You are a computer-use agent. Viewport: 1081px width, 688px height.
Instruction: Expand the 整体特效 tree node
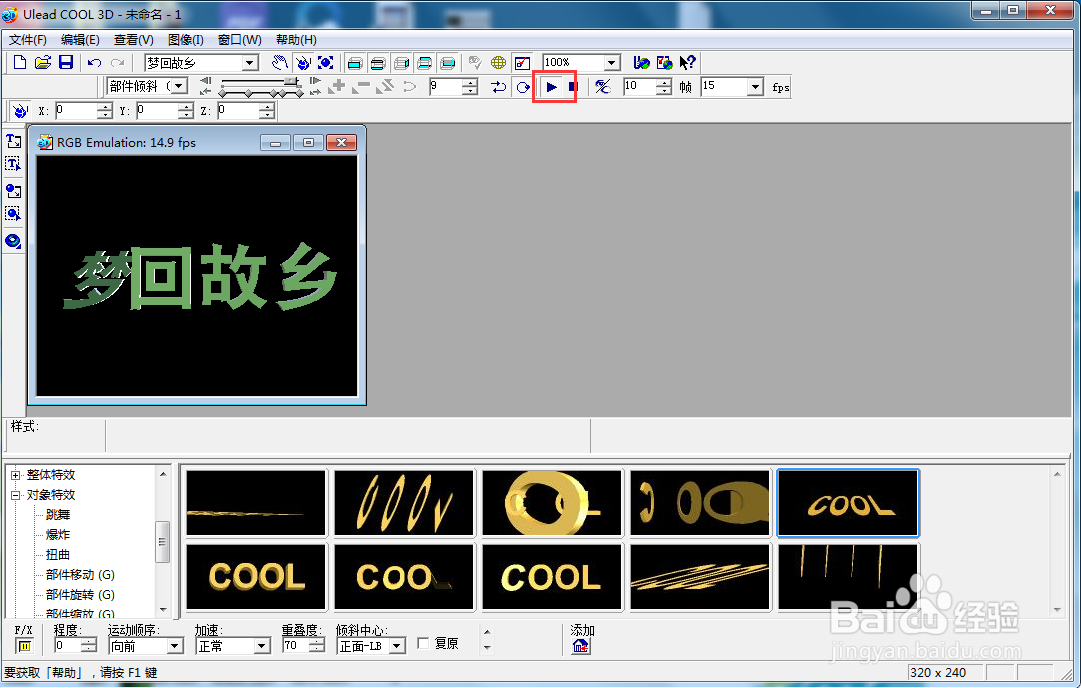point(16,475)
